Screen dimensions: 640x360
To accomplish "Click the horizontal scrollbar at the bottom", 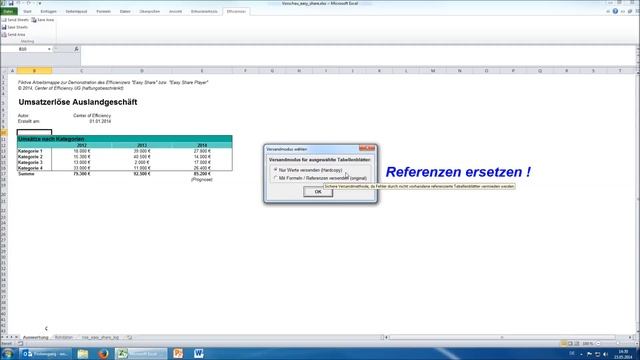I will (x=502, y=338).
